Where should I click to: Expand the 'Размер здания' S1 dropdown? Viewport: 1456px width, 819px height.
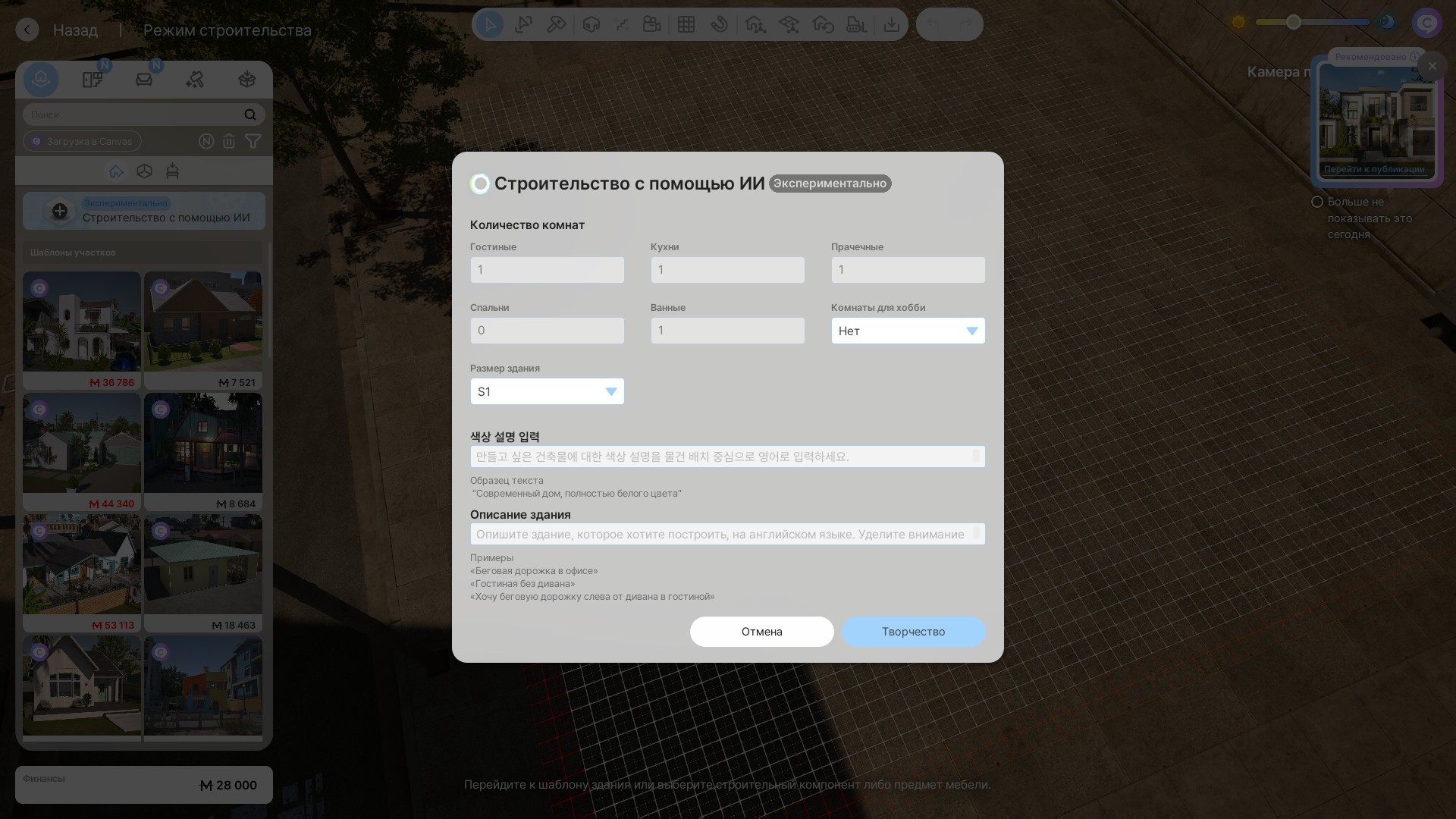(x=547, y=391)
